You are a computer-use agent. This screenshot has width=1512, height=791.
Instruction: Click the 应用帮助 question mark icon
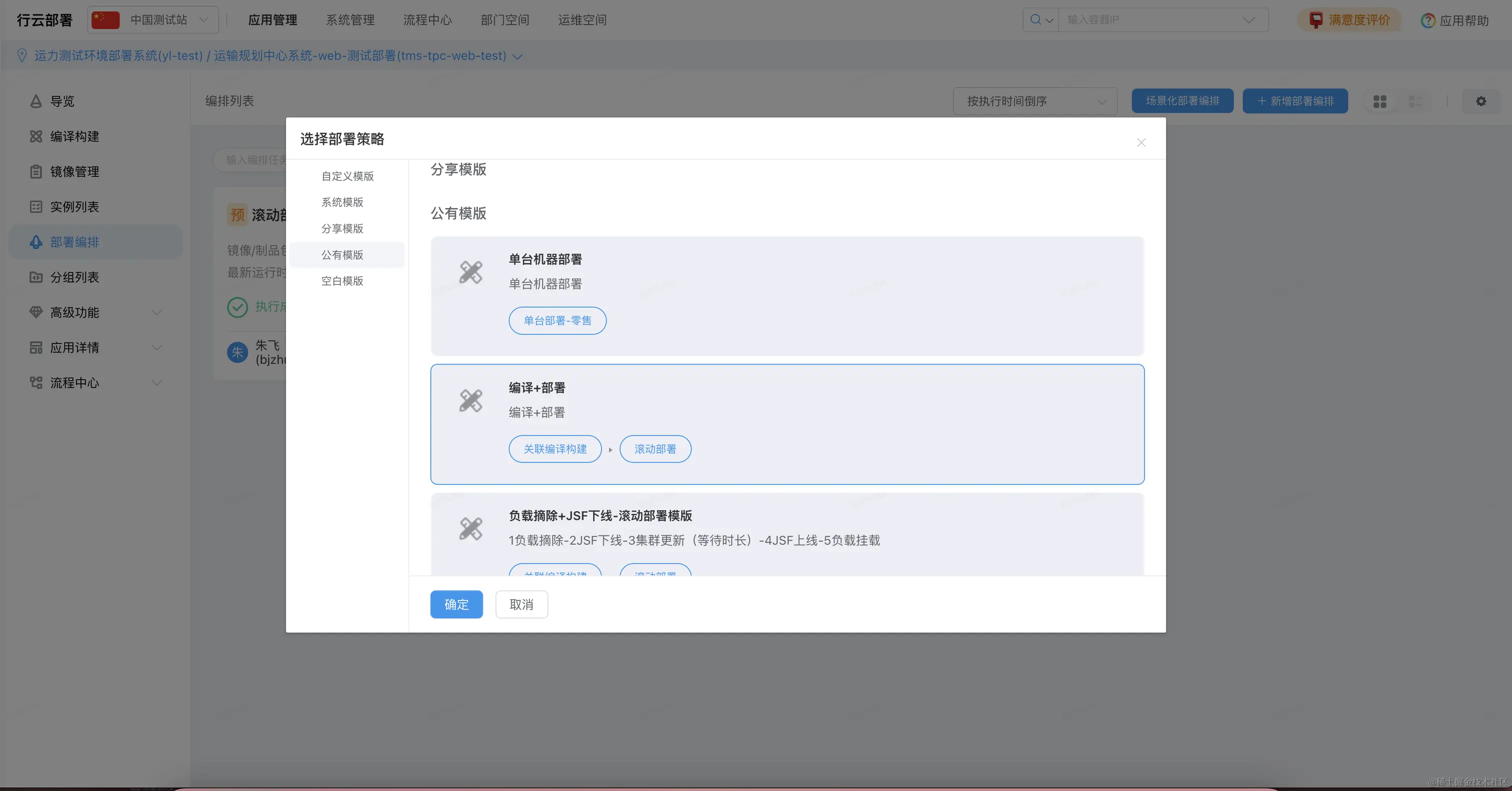click(x=1427, y=20)
